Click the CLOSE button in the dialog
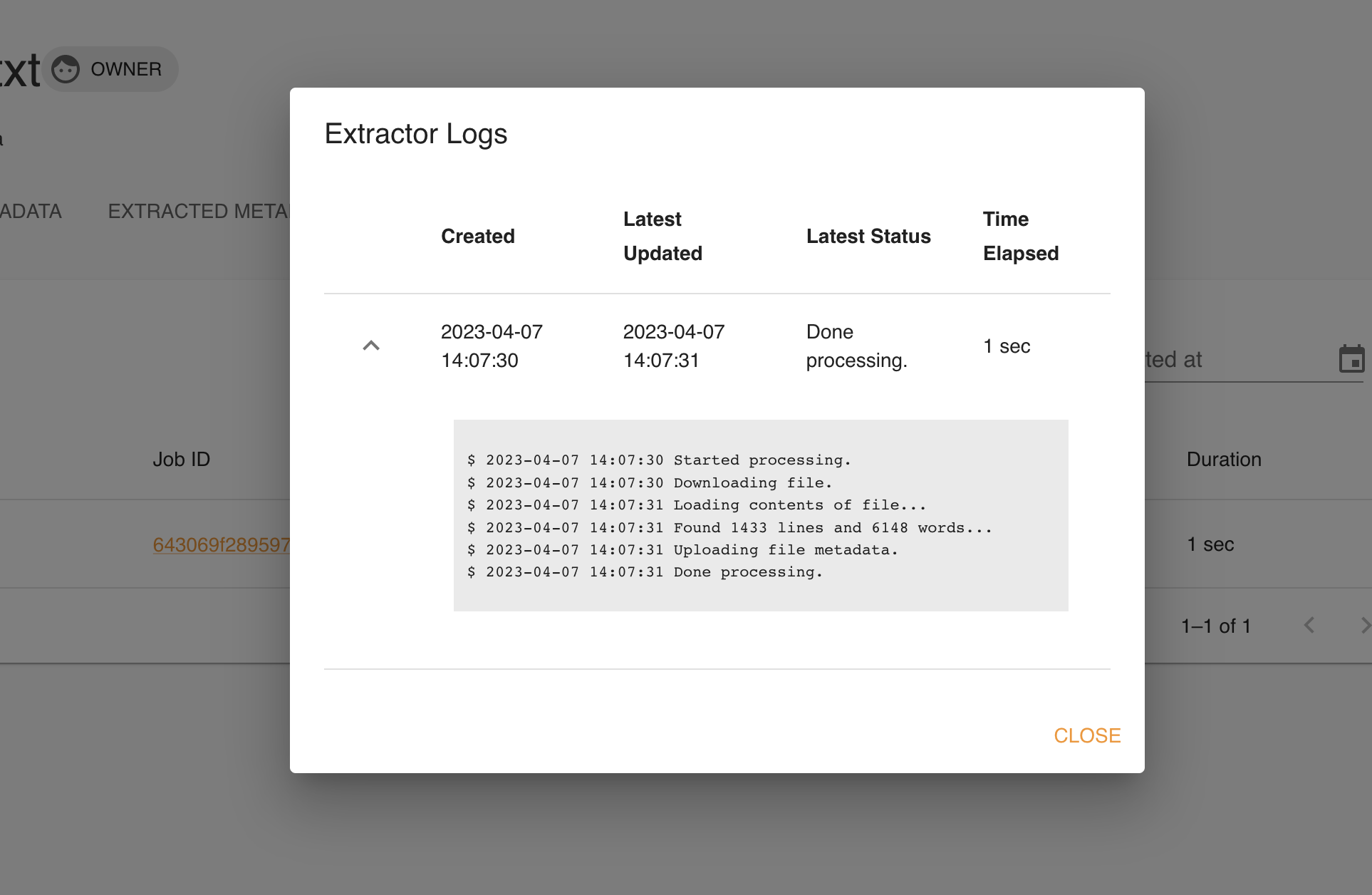The height and width of the screenshot is (895, 1372). tap(1086, 735)
